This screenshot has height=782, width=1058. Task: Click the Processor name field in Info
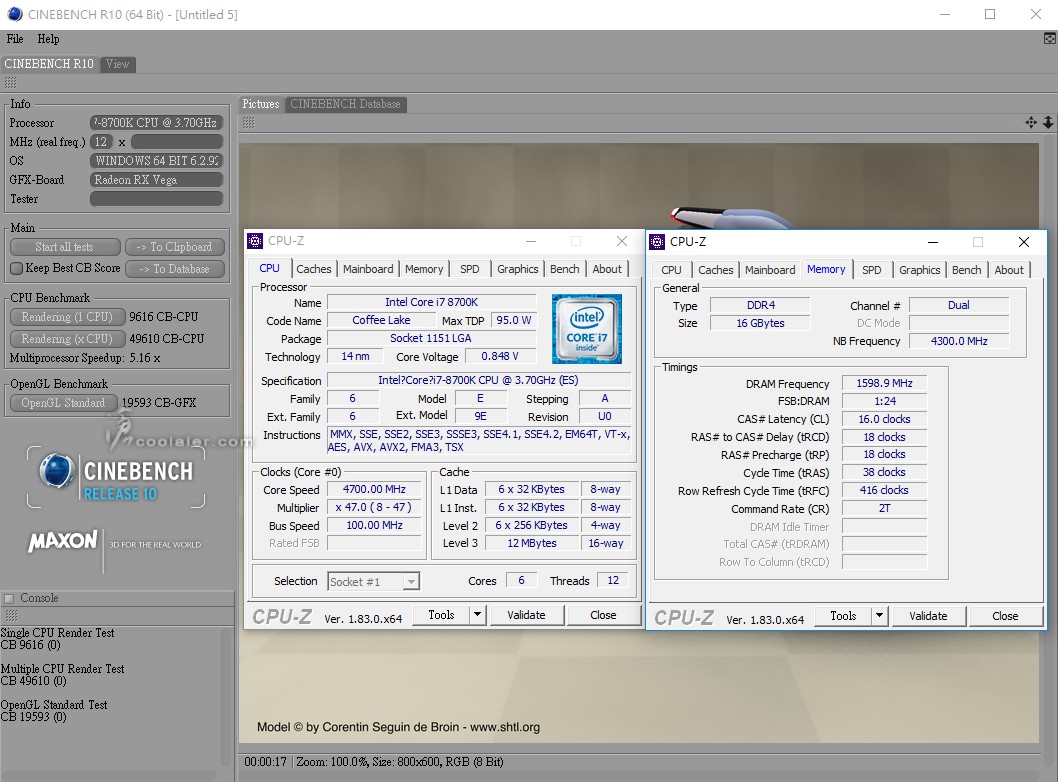156,123
